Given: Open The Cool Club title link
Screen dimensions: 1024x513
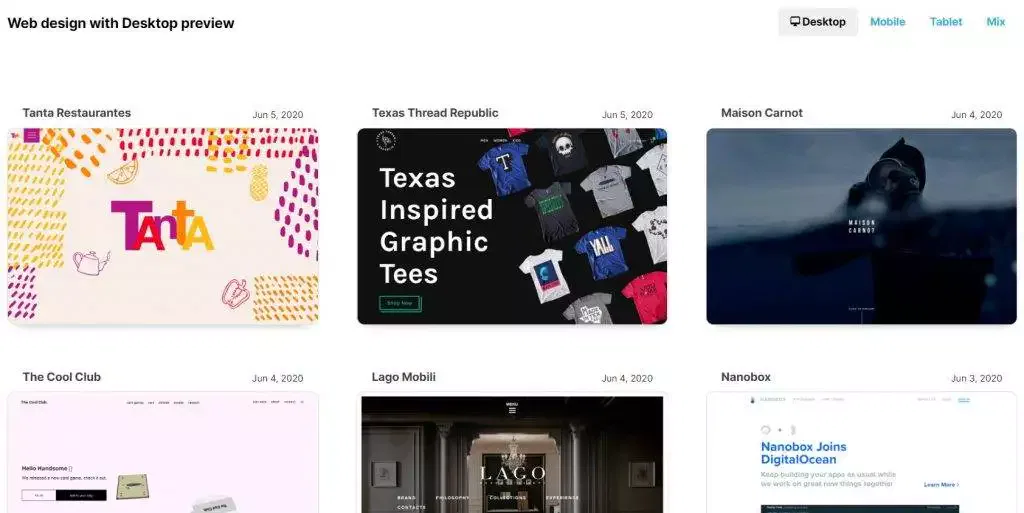Looking at the screenshot, I should [61, 377].
